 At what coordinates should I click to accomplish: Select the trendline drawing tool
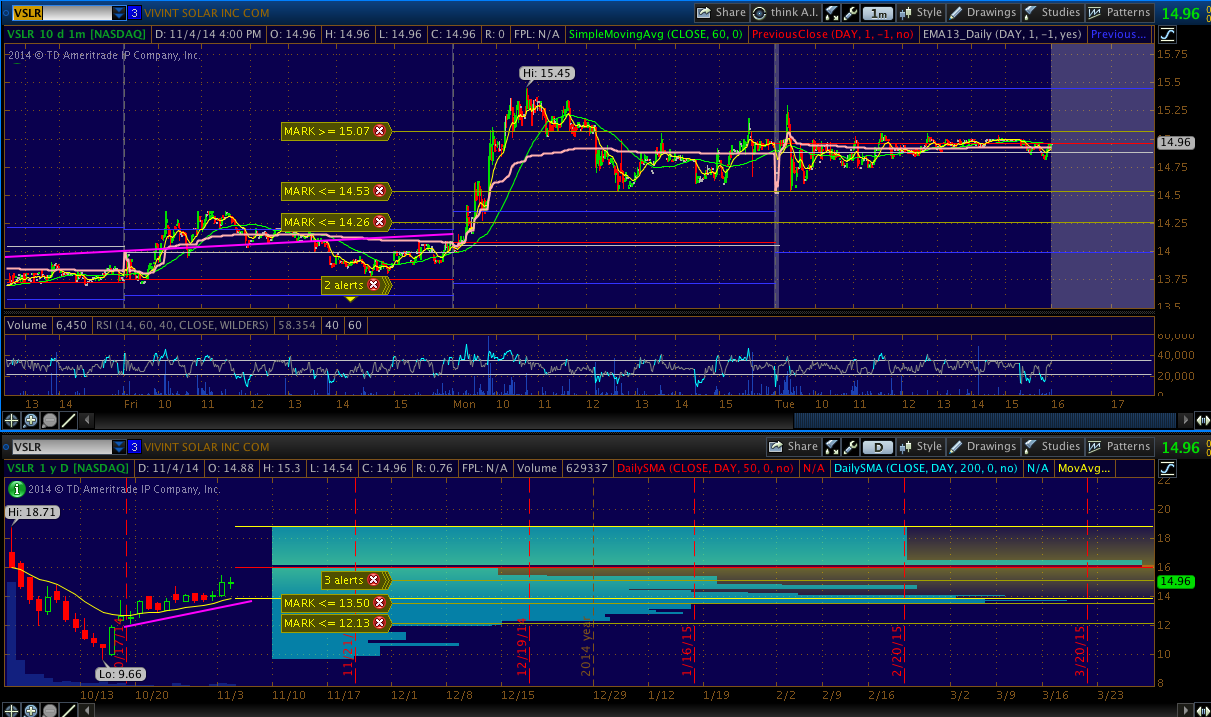pos(67,421)
